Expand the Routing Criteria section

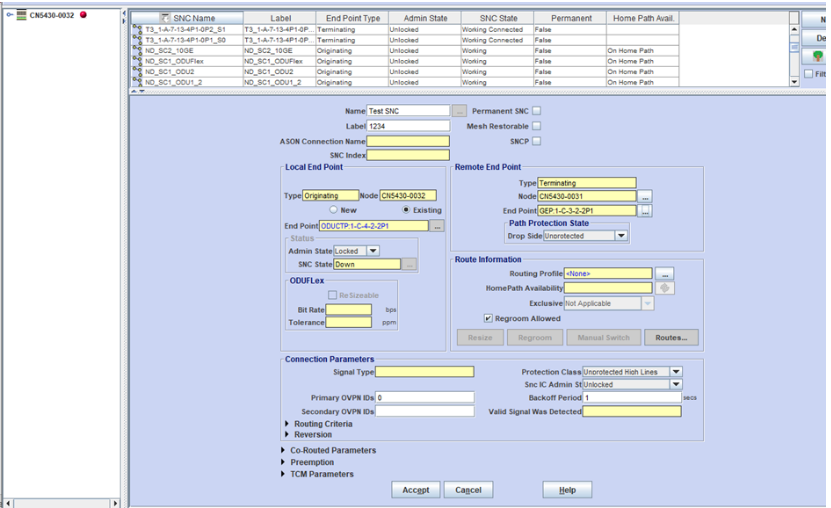287,424
